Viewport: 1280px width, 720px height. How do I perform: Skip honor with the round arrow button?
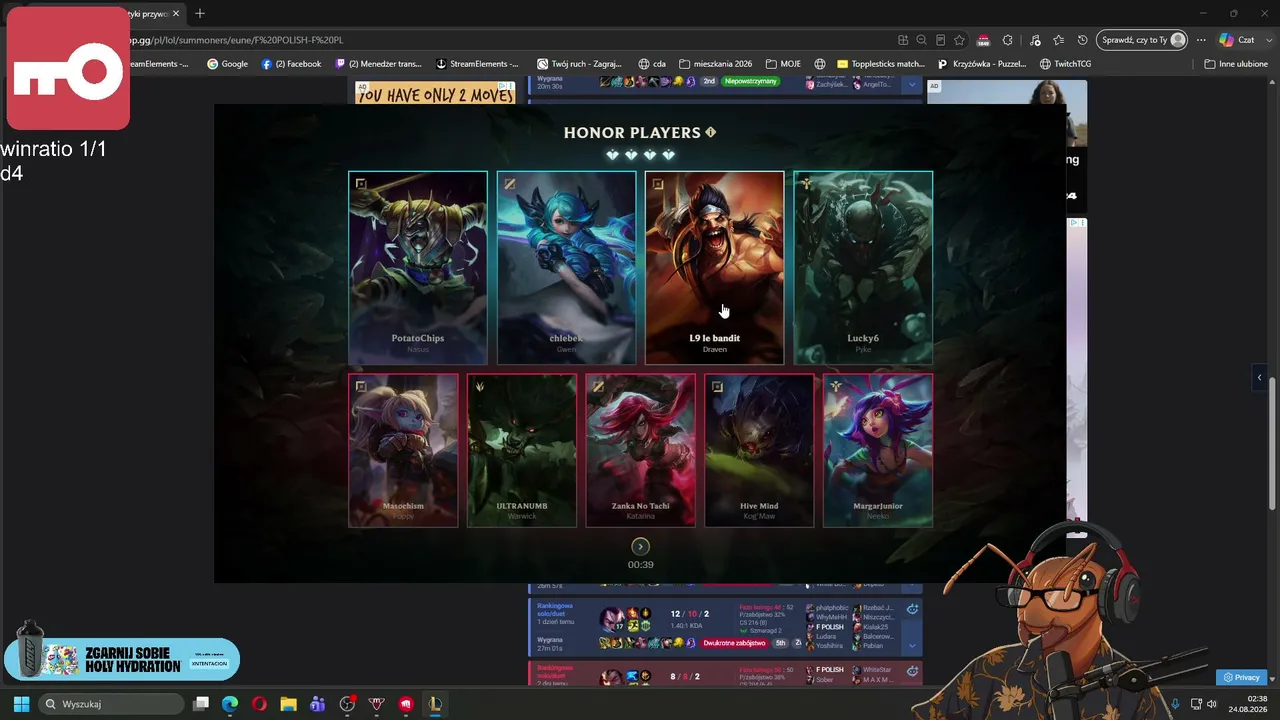click(x=640, y=546)
